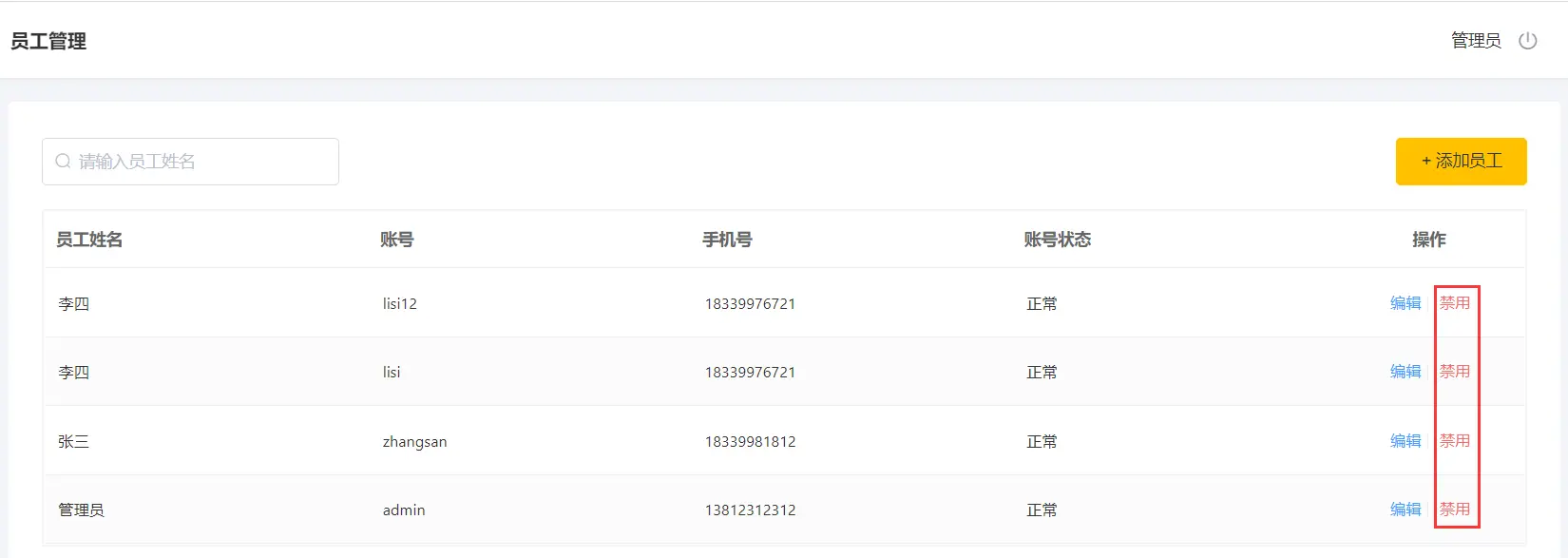The height and width of the screenshot is (558, 1568).
Task: Disable the zhangsan account
Action: 1455,441
